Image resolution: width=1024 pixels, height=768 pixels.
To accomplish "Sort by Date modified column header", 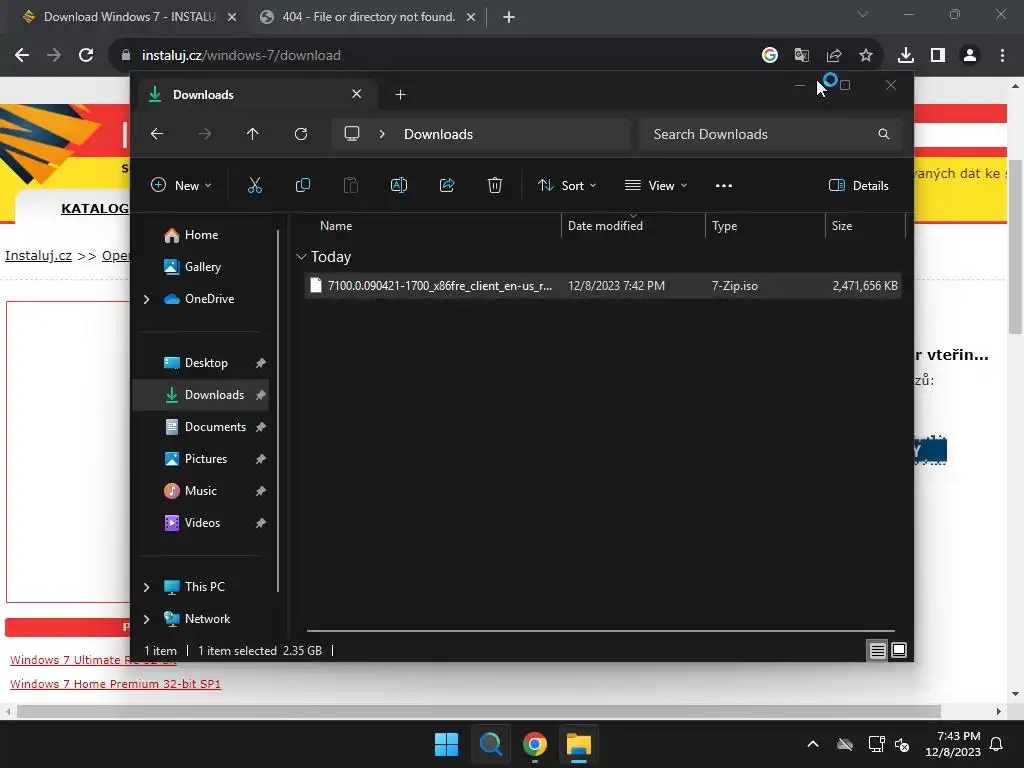I will (633, 226).
